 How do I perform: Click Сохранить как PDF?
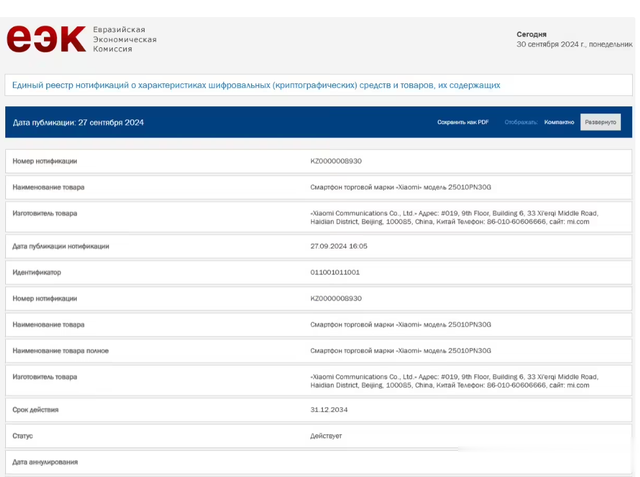coord(463,122)
